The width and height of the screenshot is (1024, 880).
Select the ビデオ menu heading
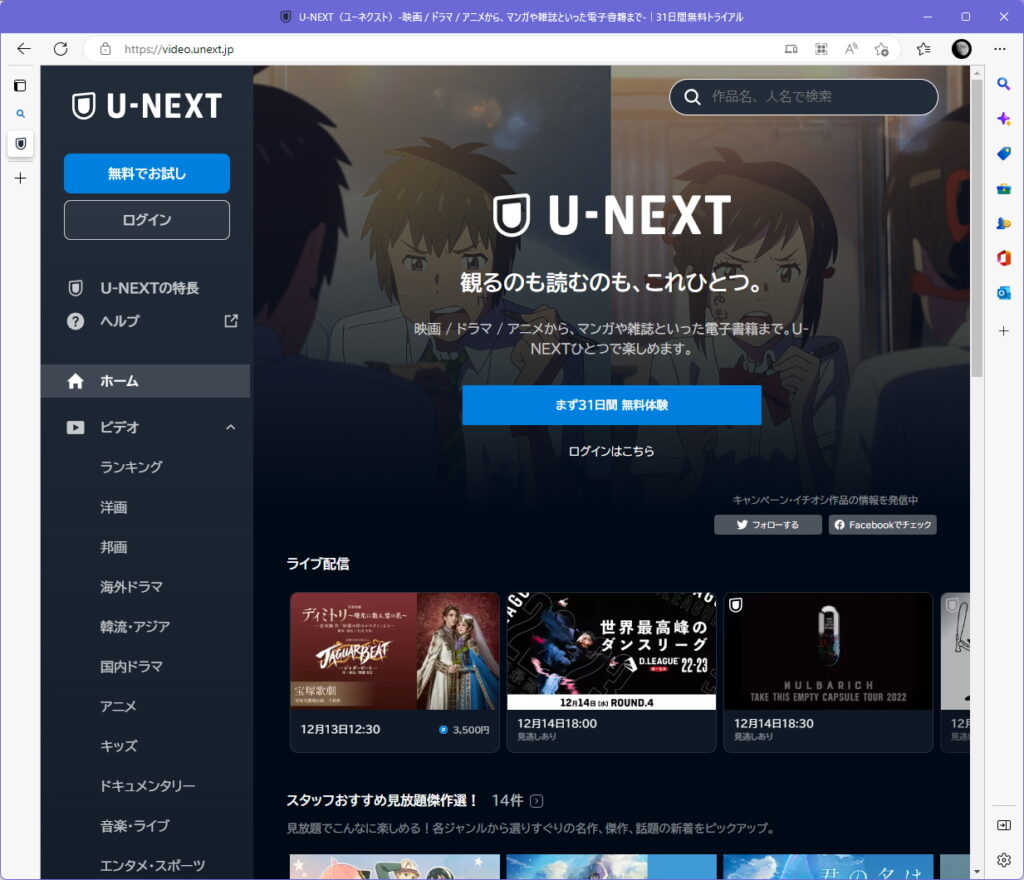[x=120, y=428]
